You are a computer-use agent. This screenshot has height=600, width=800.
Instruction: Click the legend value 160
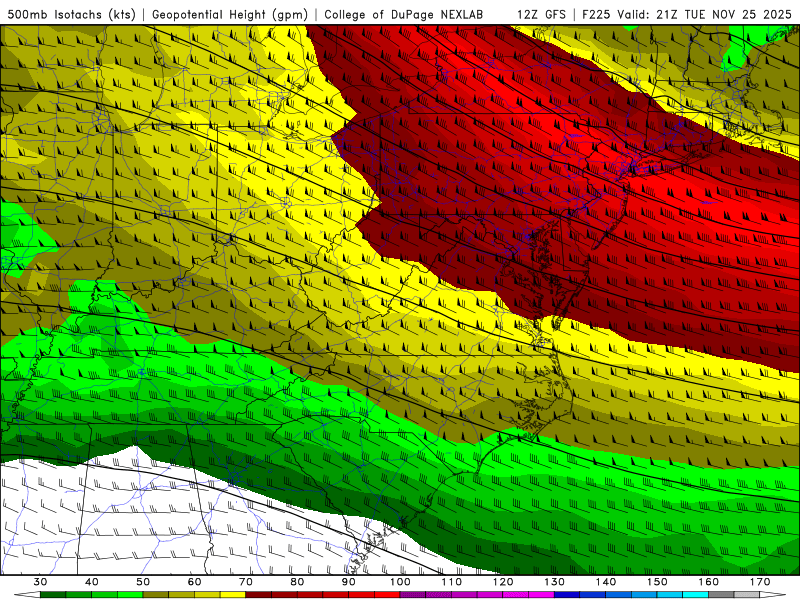(x=709, y=582)
